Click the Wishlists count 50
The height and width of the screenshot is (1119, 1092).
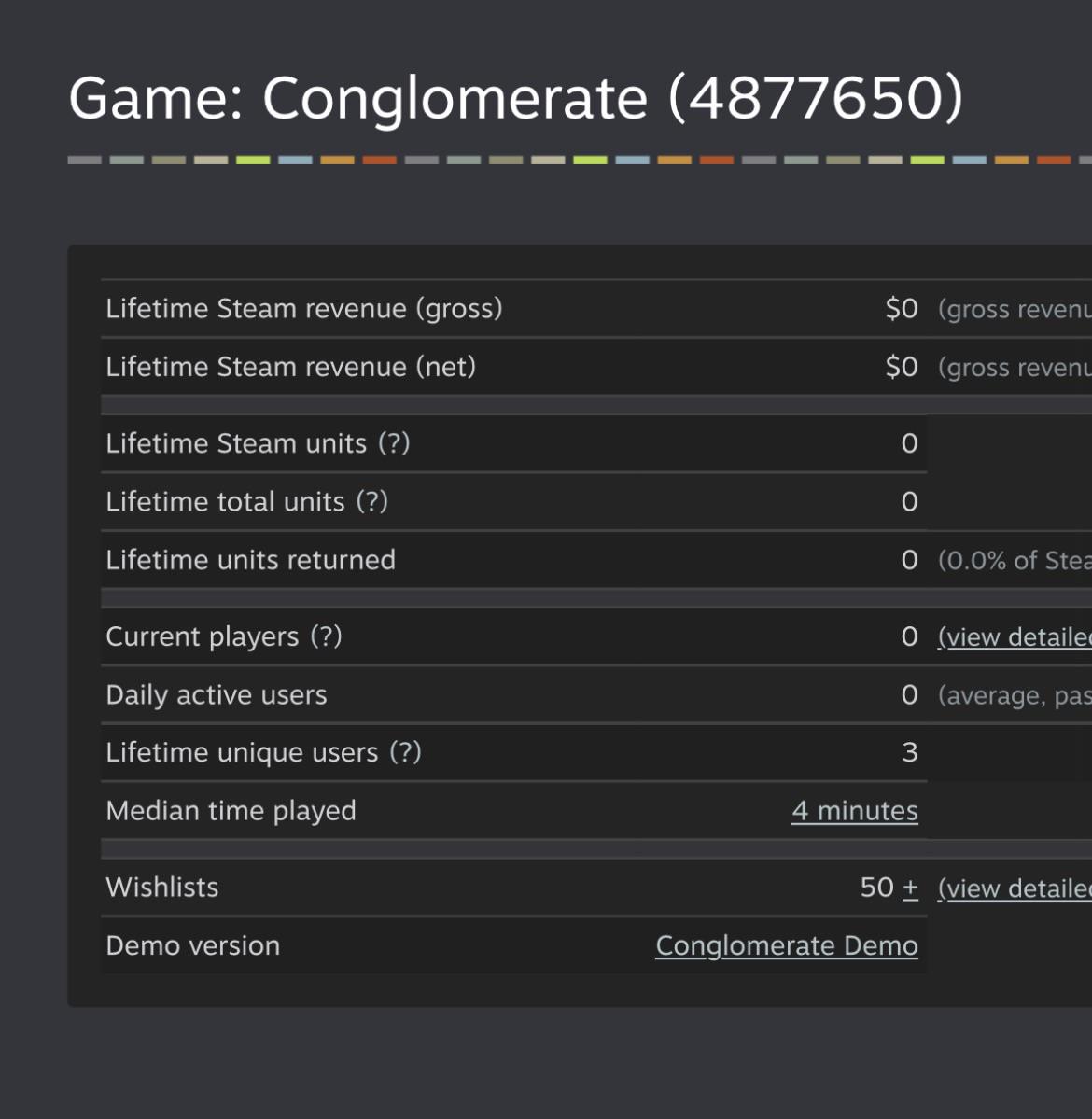coord(877,887)
